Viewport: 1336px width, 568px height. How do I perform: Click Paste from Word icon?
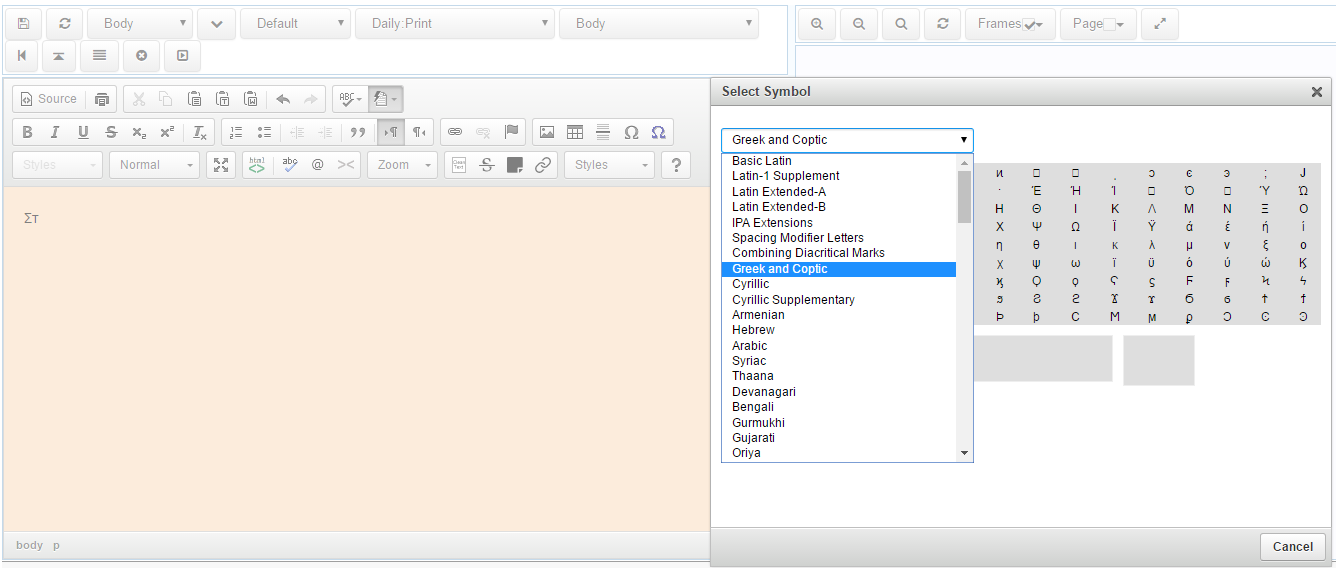[251, 99]
